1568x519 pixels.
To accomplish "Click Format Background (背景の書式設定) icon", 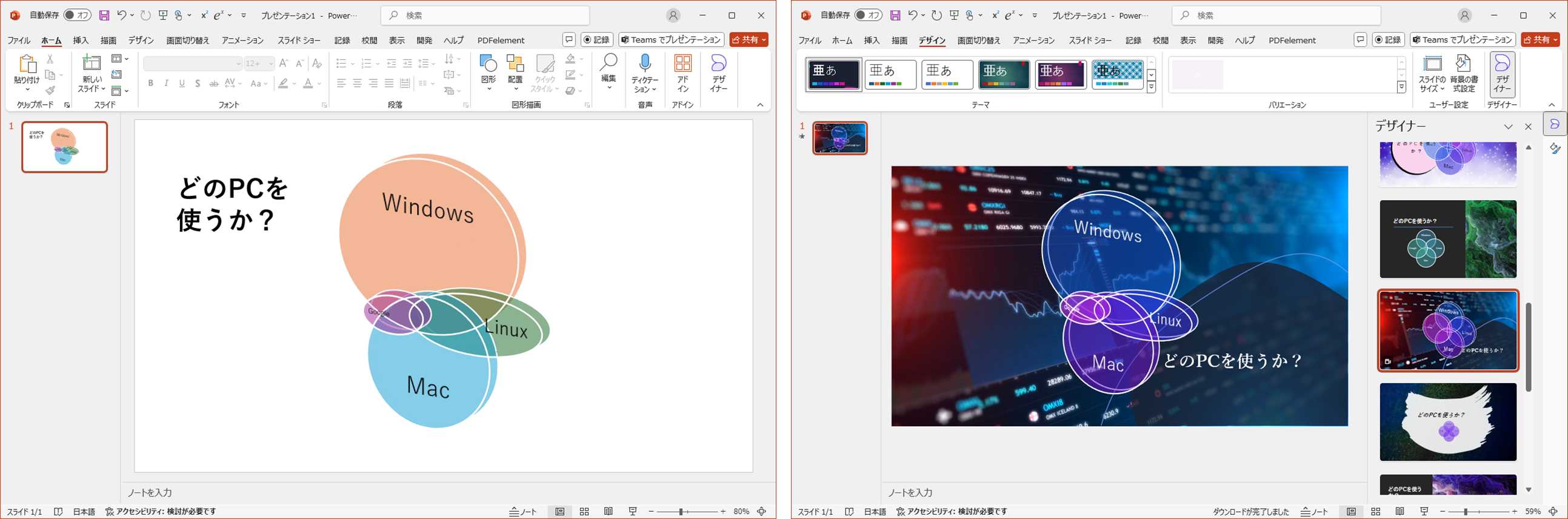I will [1463, 63].
